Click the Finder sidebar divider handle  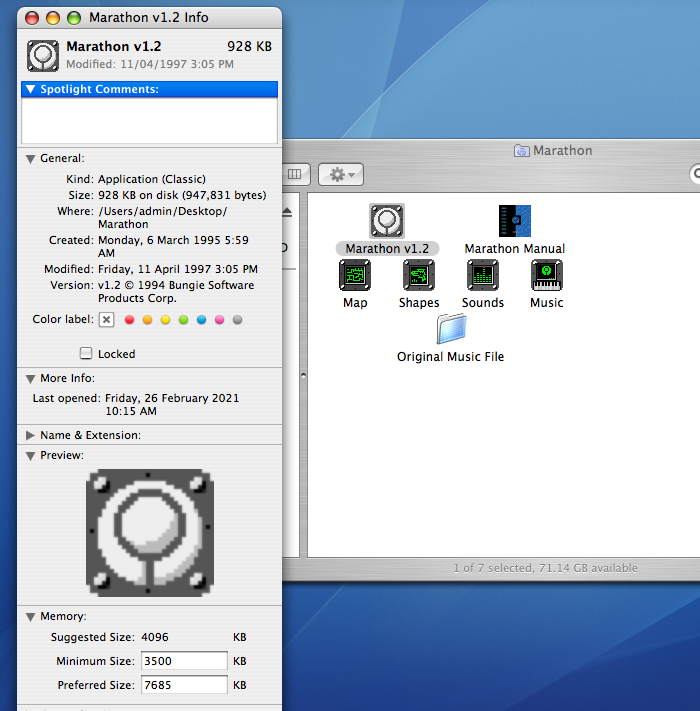pyautogui.click(x=303, y=375)
